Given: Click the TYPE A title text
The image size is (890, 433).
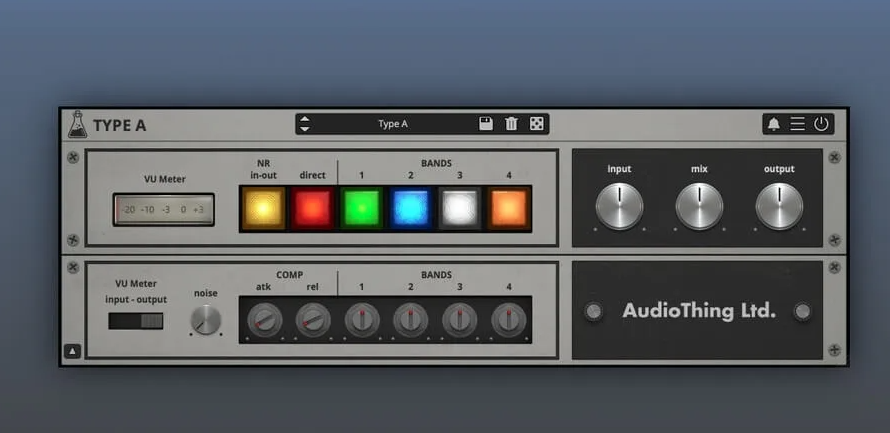Looking at the screenshot, I should (120, 125).
